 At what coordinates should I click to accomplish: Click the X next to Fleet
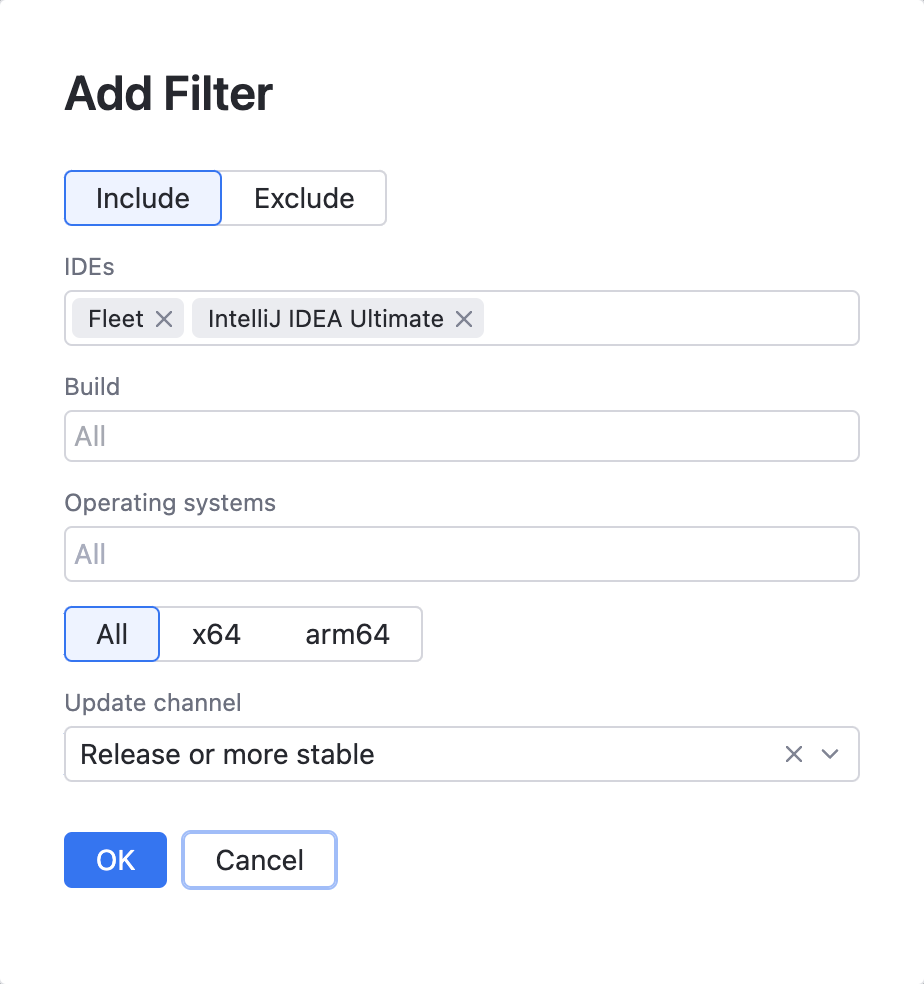(x=166, y=318)
